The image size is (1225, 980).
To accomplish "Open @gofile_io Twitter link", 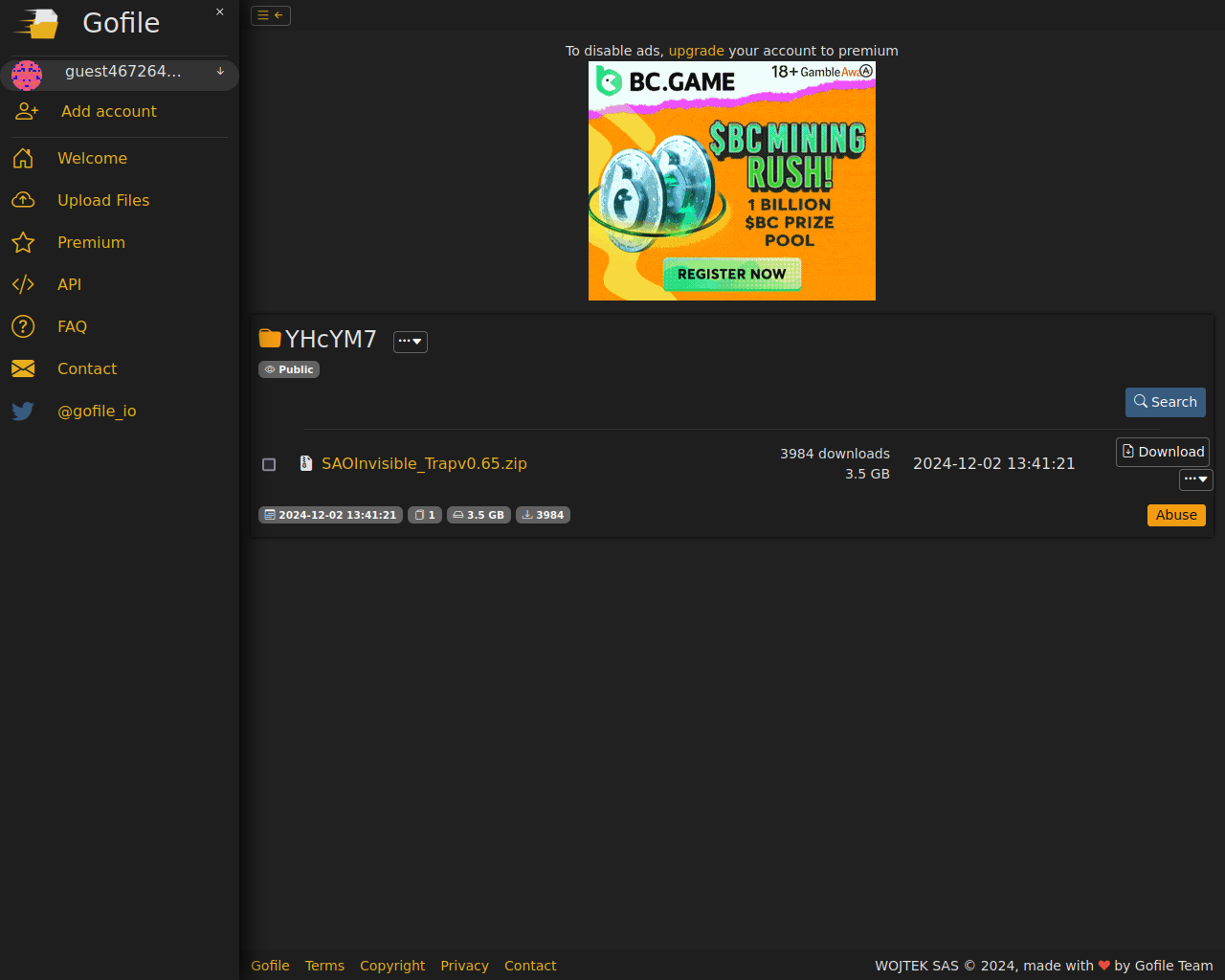I will [97, 411].
